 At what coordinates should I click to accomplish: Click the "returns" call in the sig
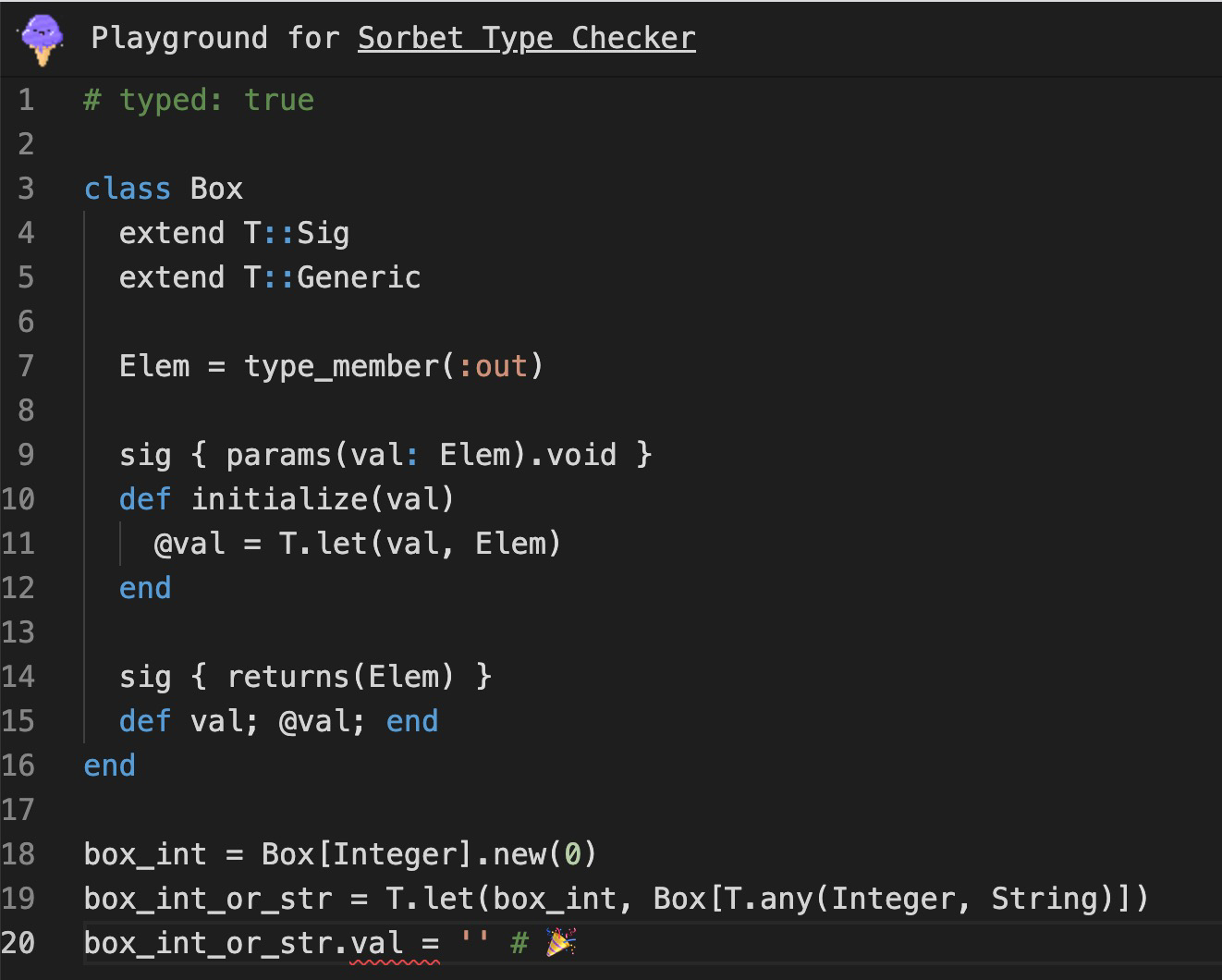pos(288,677)
